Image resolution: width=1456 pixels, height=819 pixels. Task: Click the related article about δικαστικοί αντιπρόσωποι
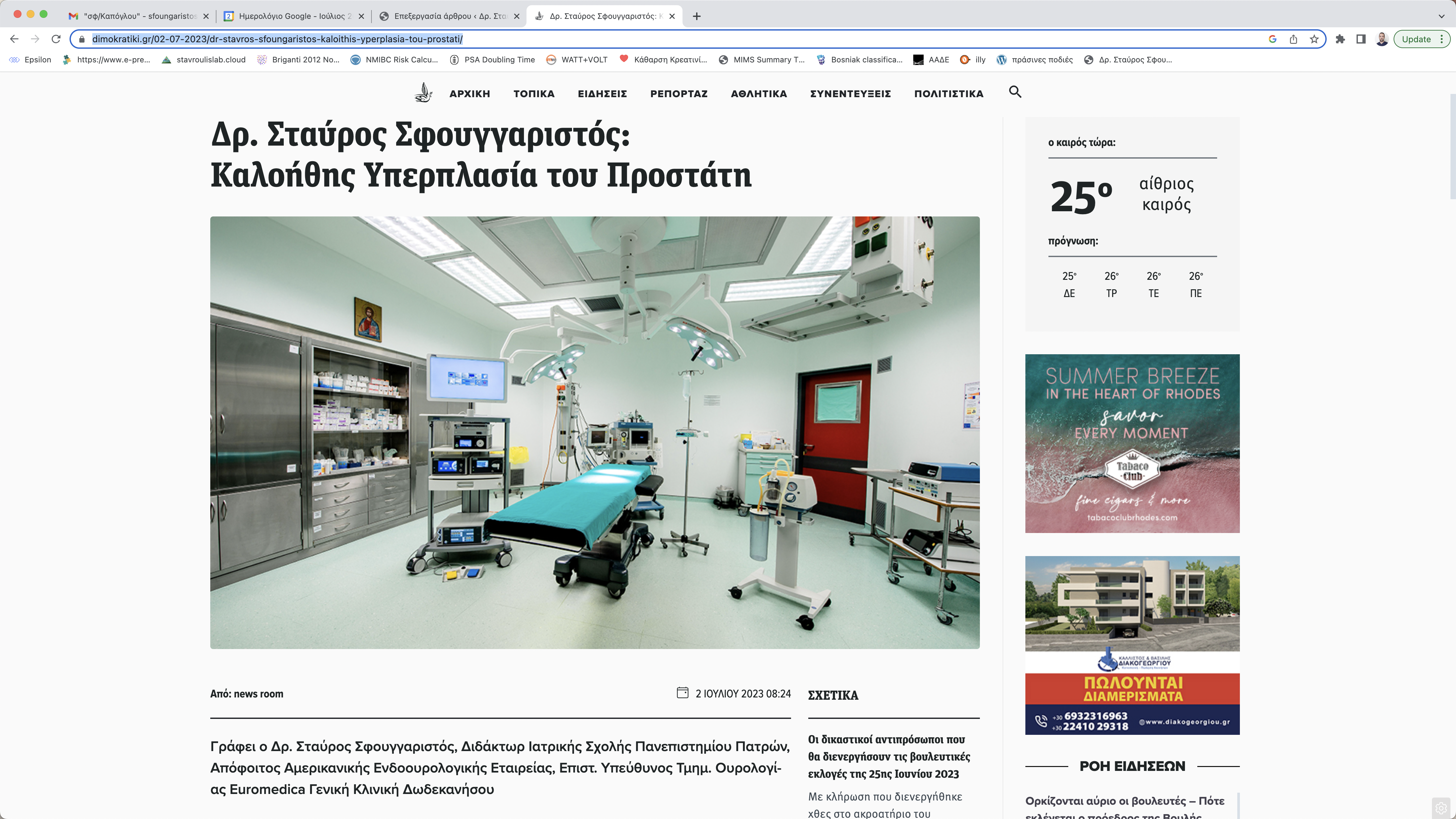pos(889,756)
